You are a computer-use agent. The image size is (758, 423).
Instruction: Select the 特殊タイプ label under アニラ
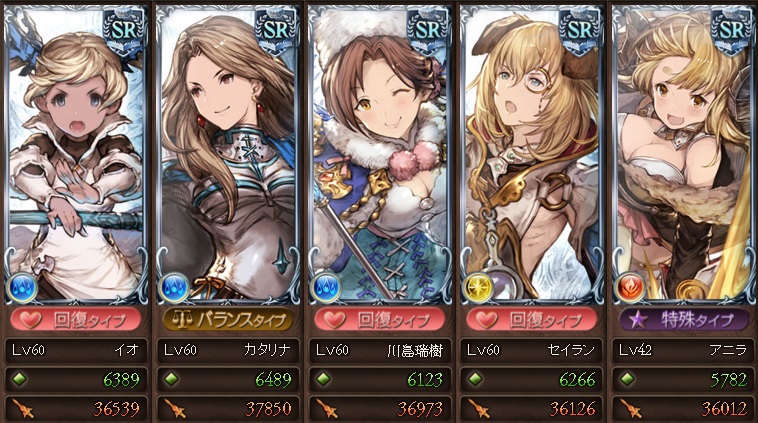click(684, 320)
